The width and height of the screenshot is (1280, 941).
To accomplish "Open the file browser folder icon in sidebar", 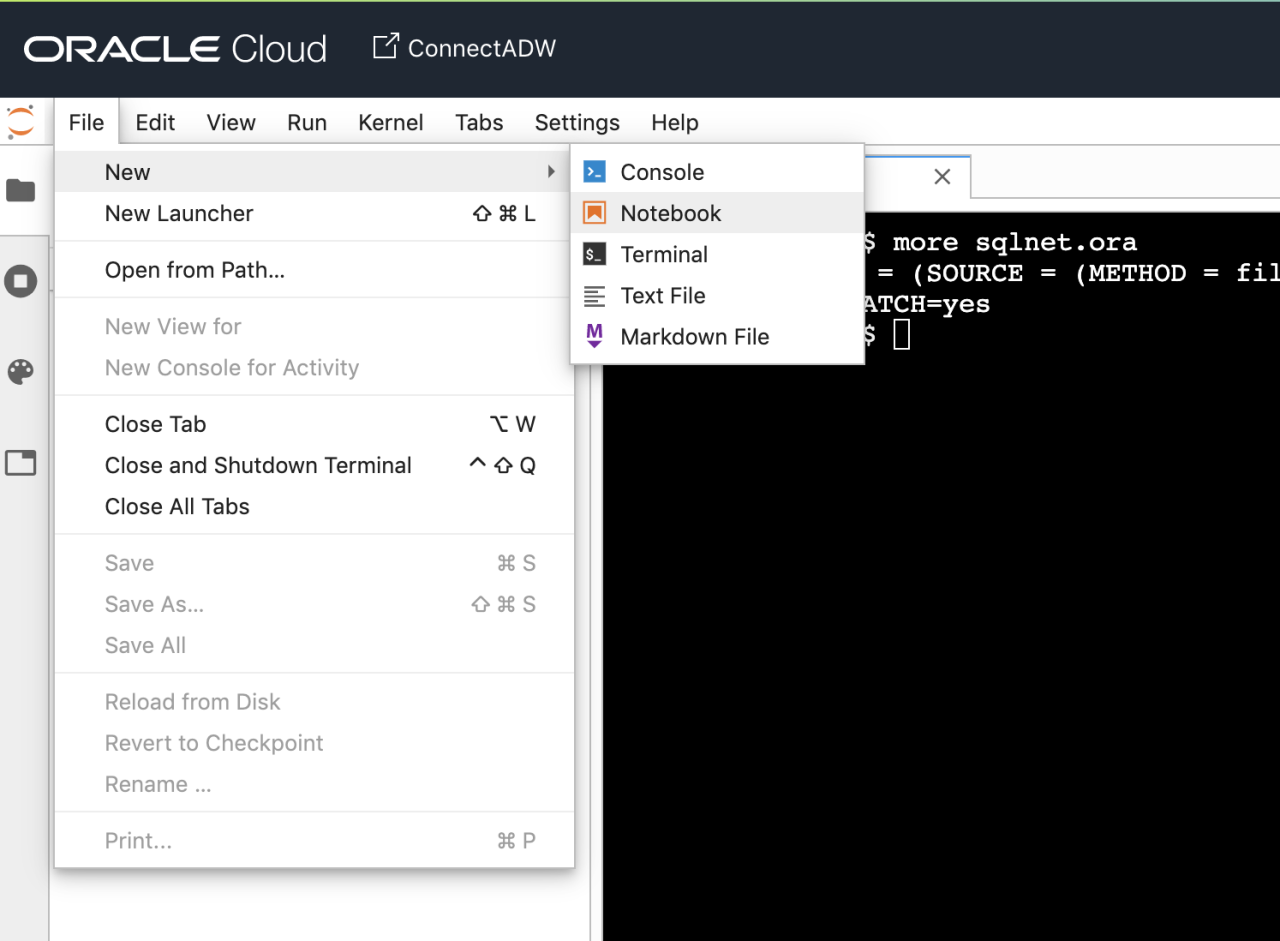I will [21, 190].
